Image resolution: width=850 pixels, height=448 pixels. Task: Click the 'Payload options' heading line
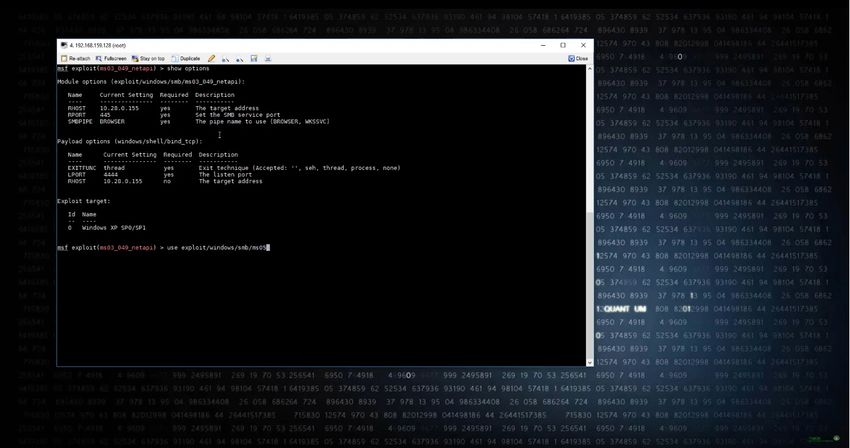[130, 142]
